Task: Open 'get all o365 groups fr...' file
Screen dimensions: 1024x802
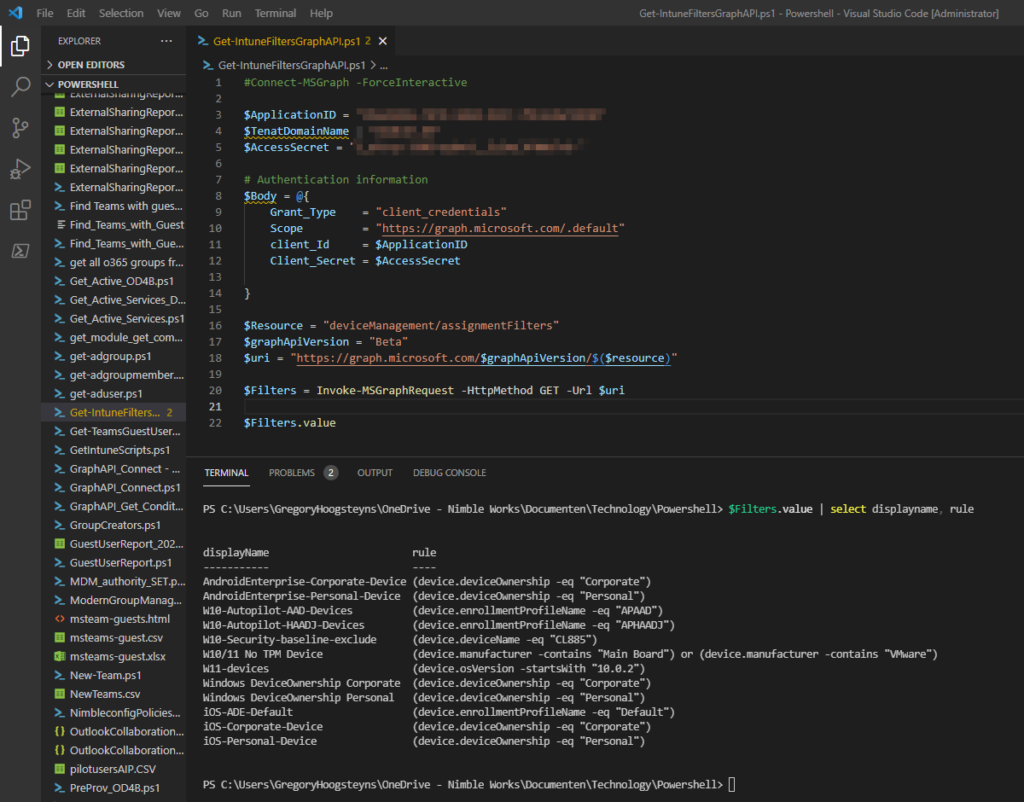Action: [114, 262]
